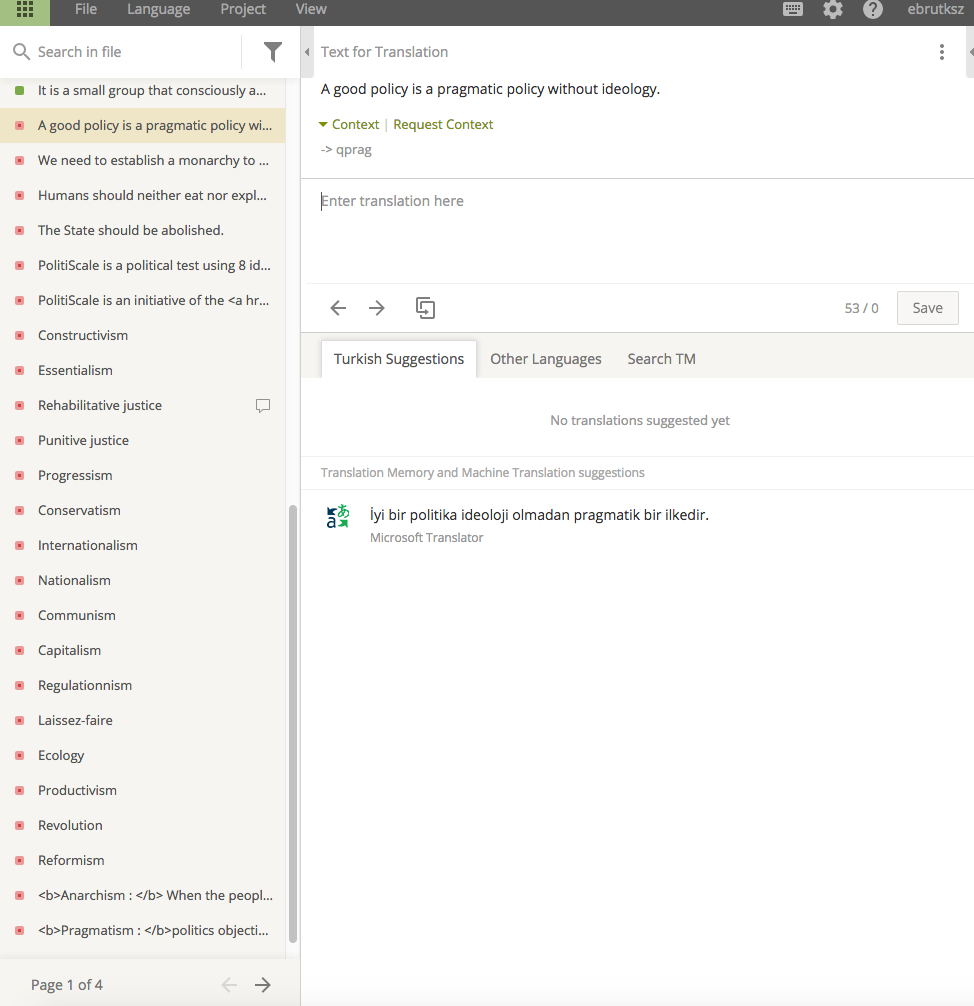Open the string filter funnel
The image size is (974, 1006).
click(273, 52)
